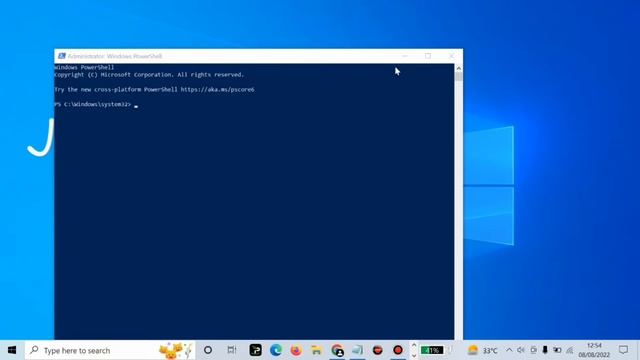This screenshot has width=640, height=360.
Task: Open the Windows Start menu
Action: [11, 350]
